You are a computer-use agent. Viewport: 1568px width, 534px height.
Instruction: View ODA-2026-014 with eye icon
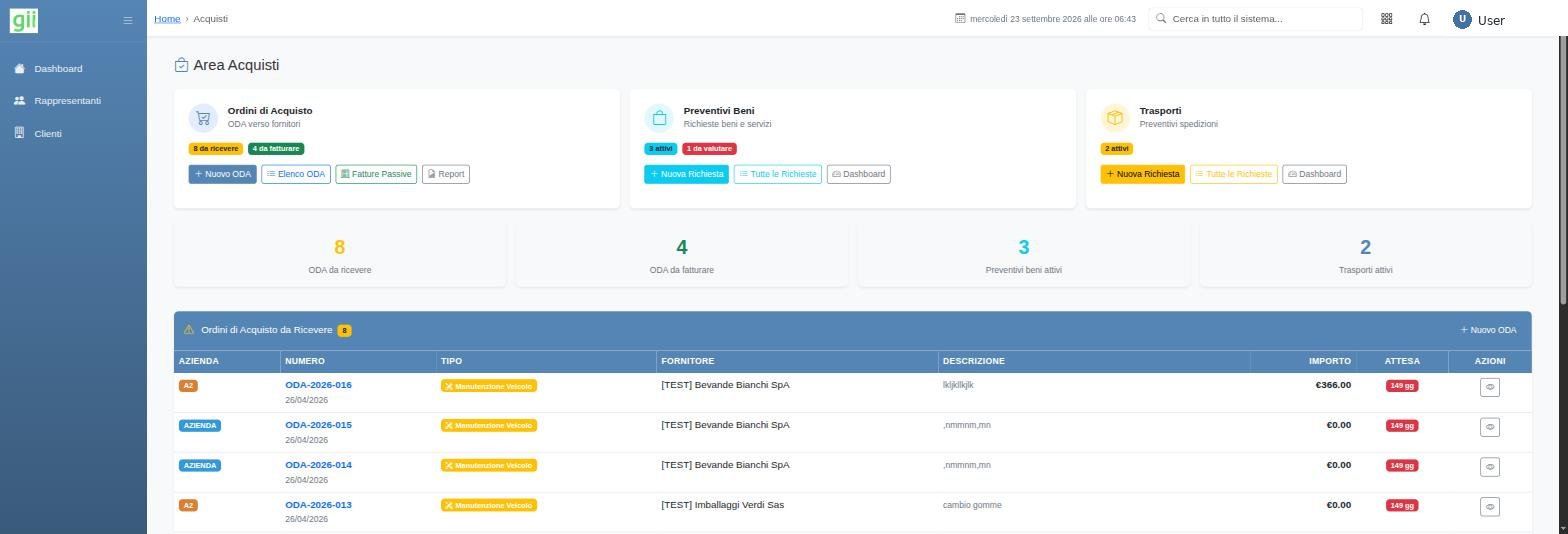tap(1489, 467)
